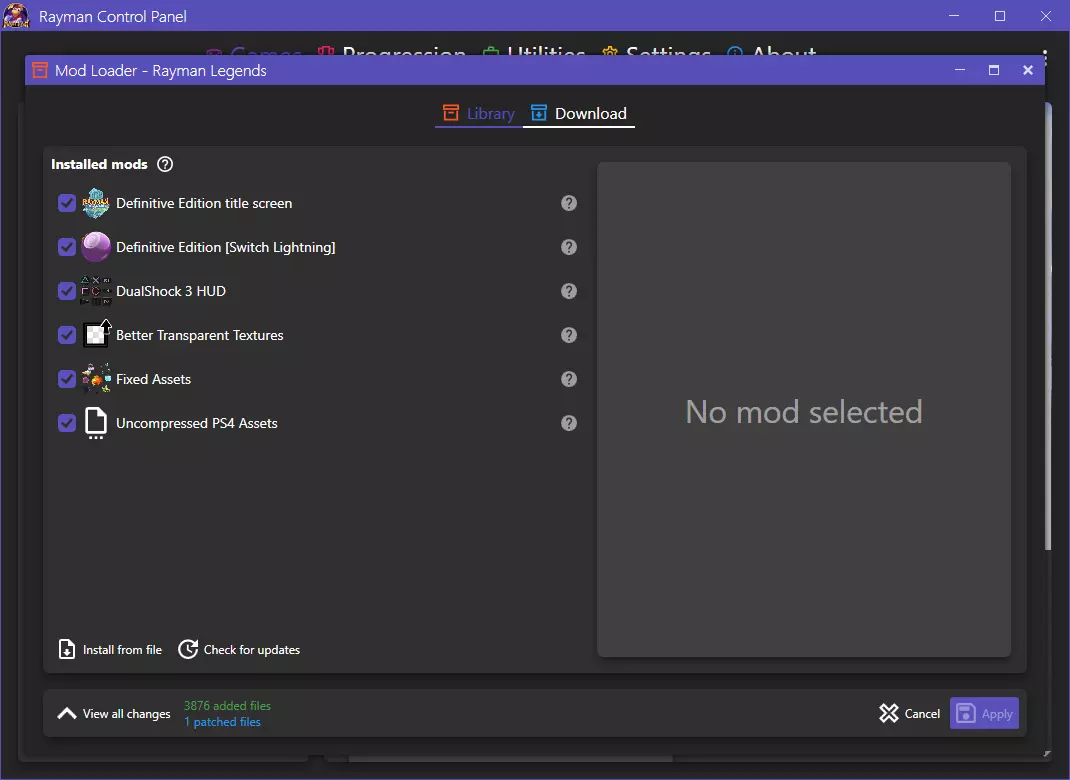This screenshot has width=1070, height=780.
Task: Close the Rayman Control Panel window
Action: coord(1045,16)
